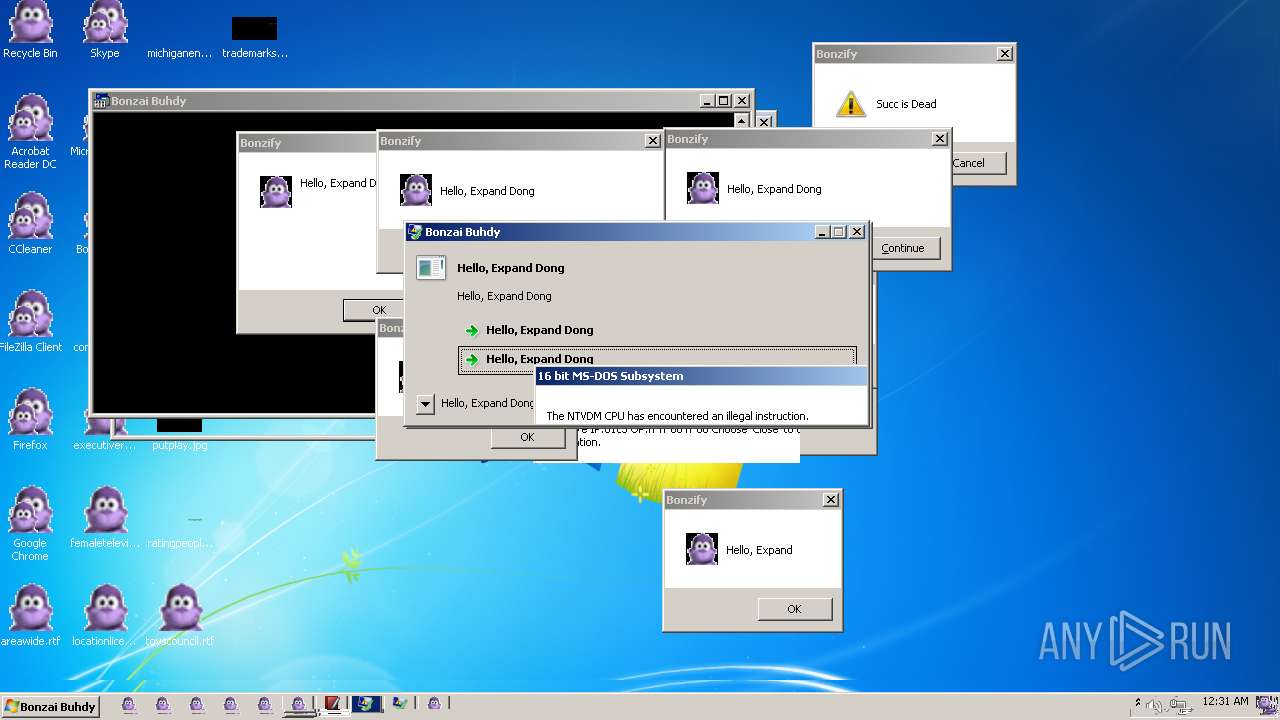Close the Bonzai Buhdy task dialog
1280x720 pixels.
pyautogui.click(x=857, y=232)
